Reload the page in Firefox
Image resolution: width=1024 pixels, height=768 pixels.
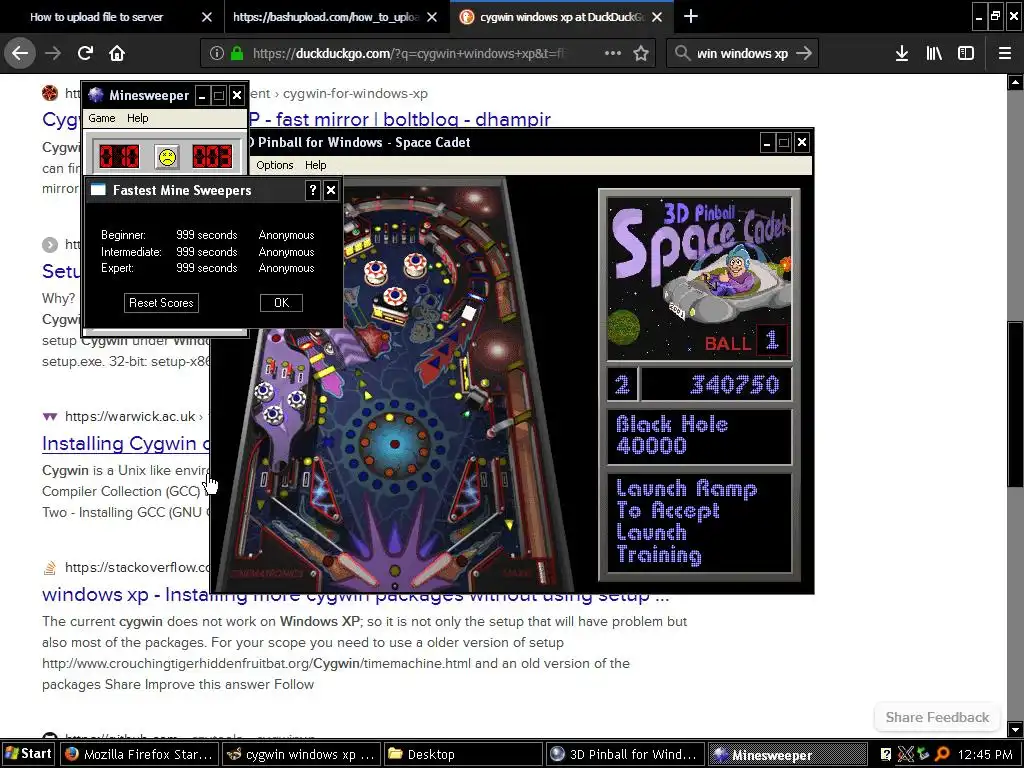pos(86,53)
